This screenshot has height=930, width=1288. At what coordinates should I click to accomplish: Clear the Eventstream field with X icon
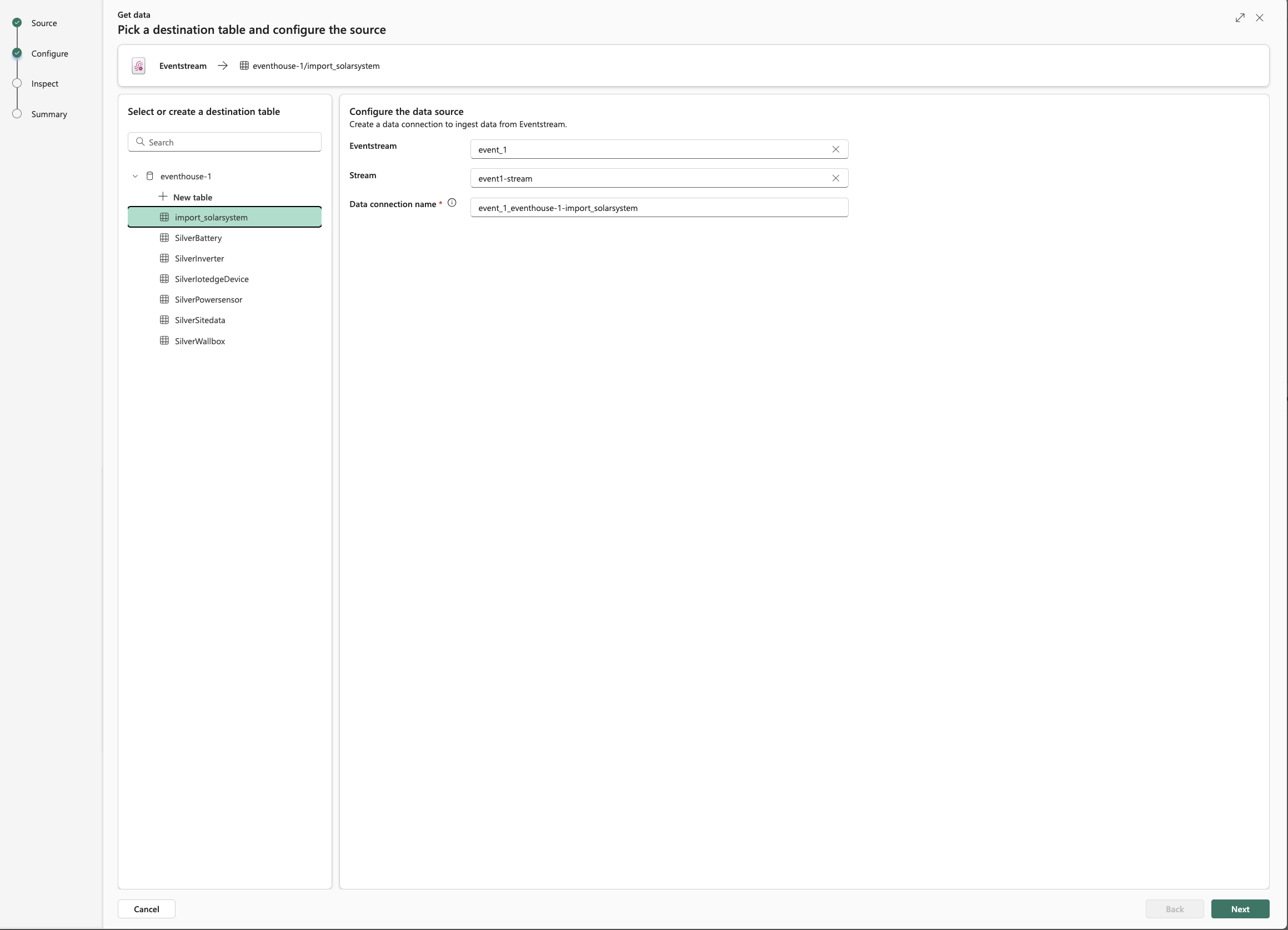835,149
